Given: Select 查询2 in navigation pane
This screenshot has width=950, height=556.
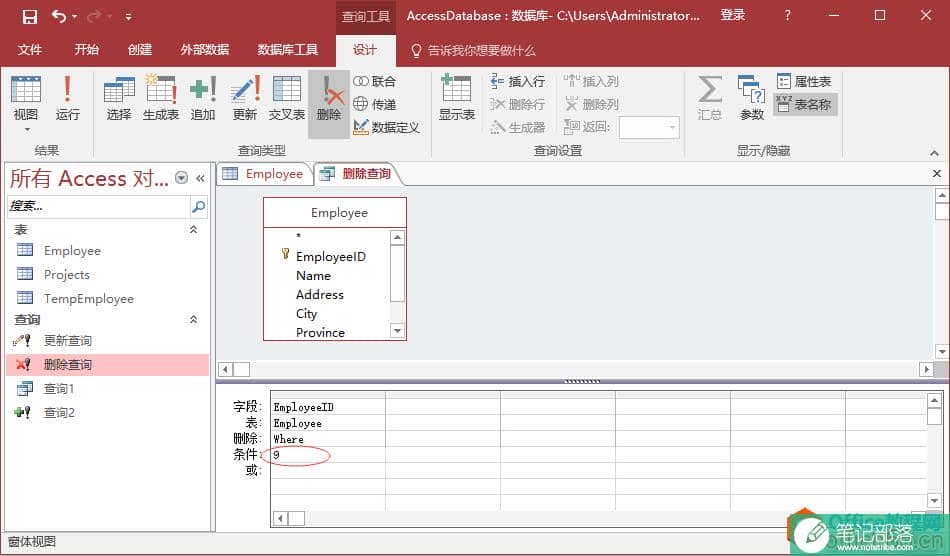Looking at the screenshot, I should pyautogui.click(x=107, y=412).
